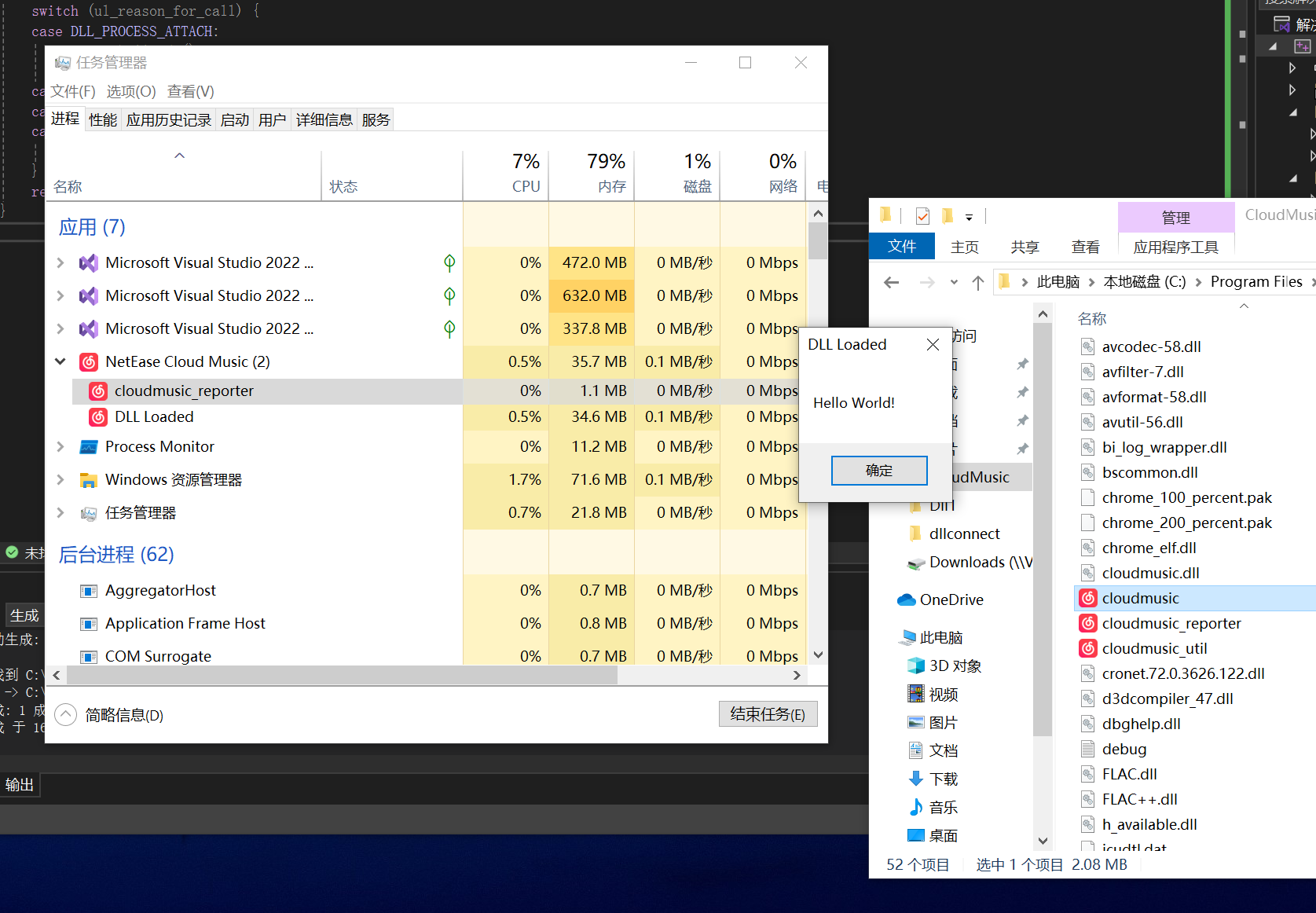Click the 任务管理器 row icon
1316x913 pixels.
[89, 513]
